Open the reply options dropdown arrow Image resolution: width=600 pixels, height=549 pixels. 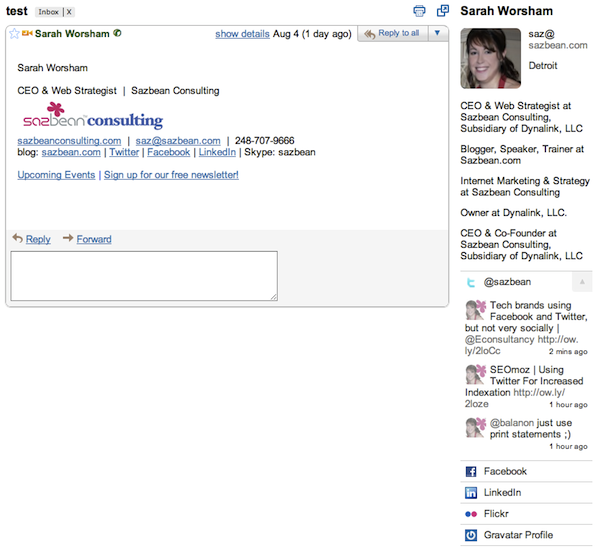[x=437, y=33]
